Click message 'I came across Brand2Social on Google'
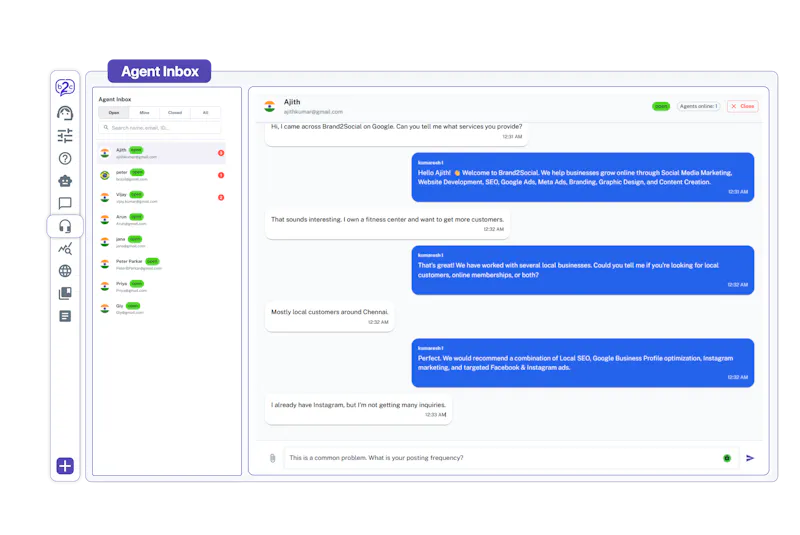The height and width of the screenshot is (535, 800). pyautogui.click(x=396, y=134)
